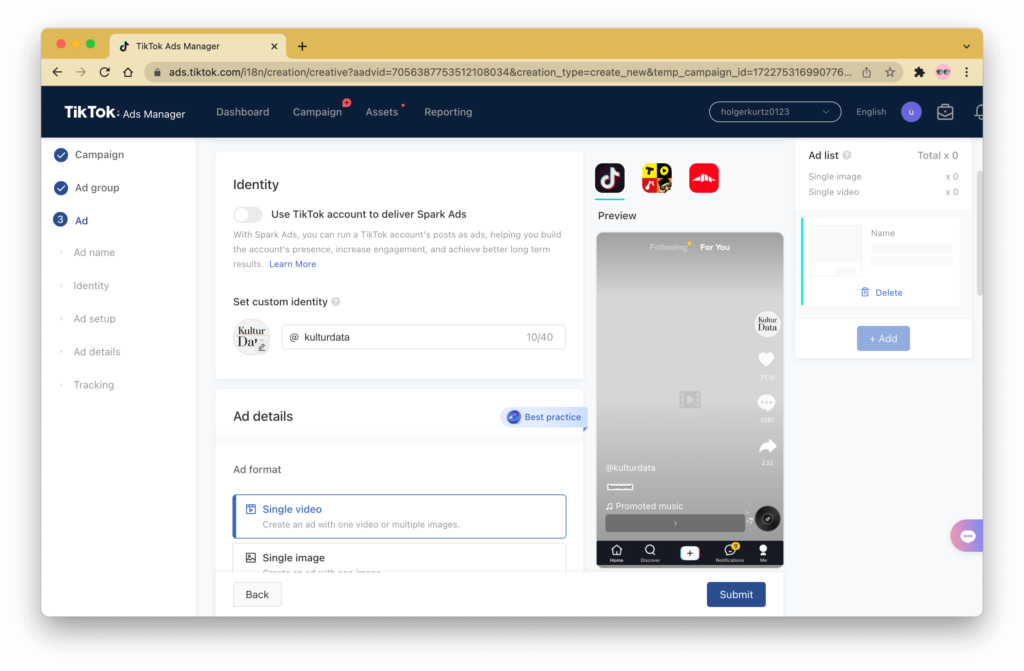Image resolution: width=1024 pixels, height=671 pixels.
Task: Click the help icon beside Set custom identity
Action: [x=336, y=301]
